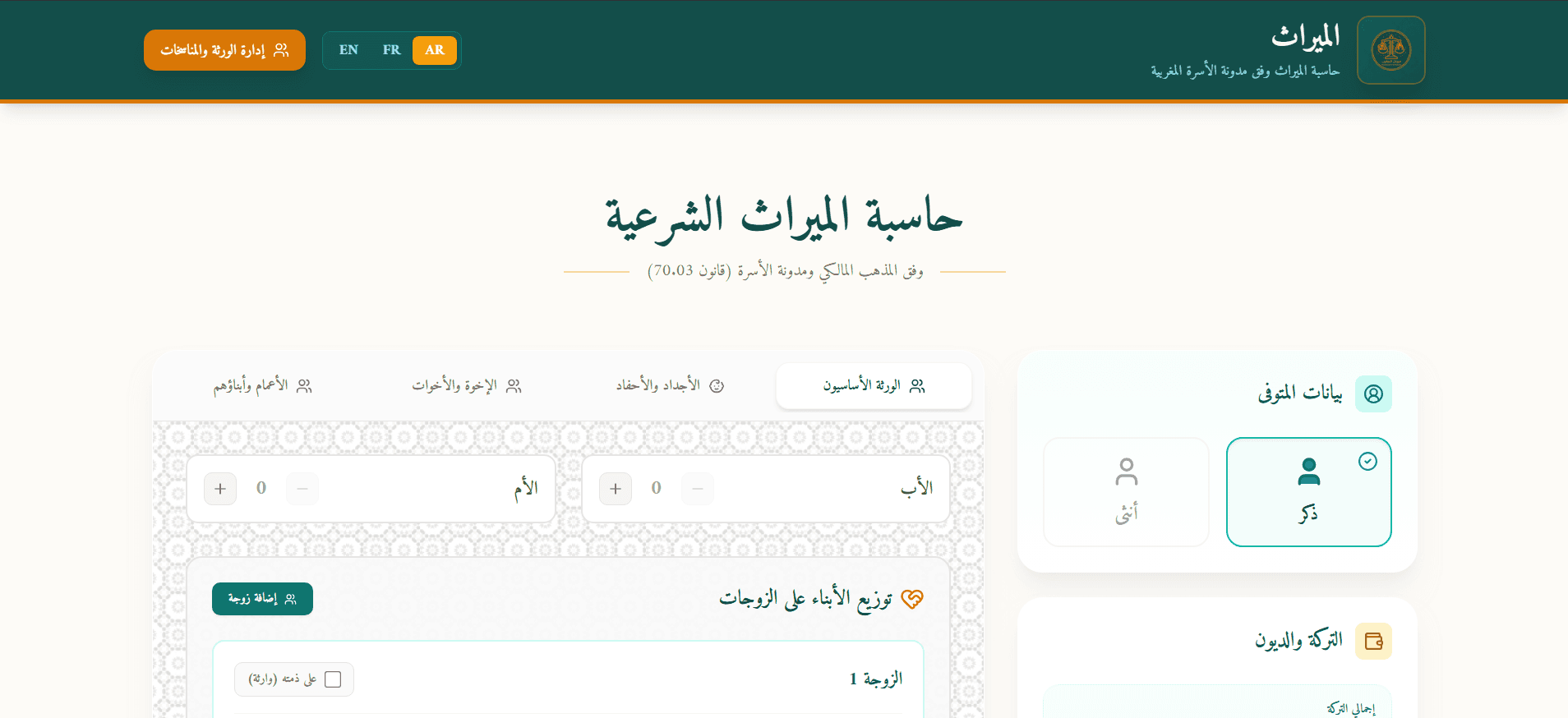
Task: Open إدارة الورثة والمناسخات heirs management button
Action: pyautogui.click(x=224, y=50)
